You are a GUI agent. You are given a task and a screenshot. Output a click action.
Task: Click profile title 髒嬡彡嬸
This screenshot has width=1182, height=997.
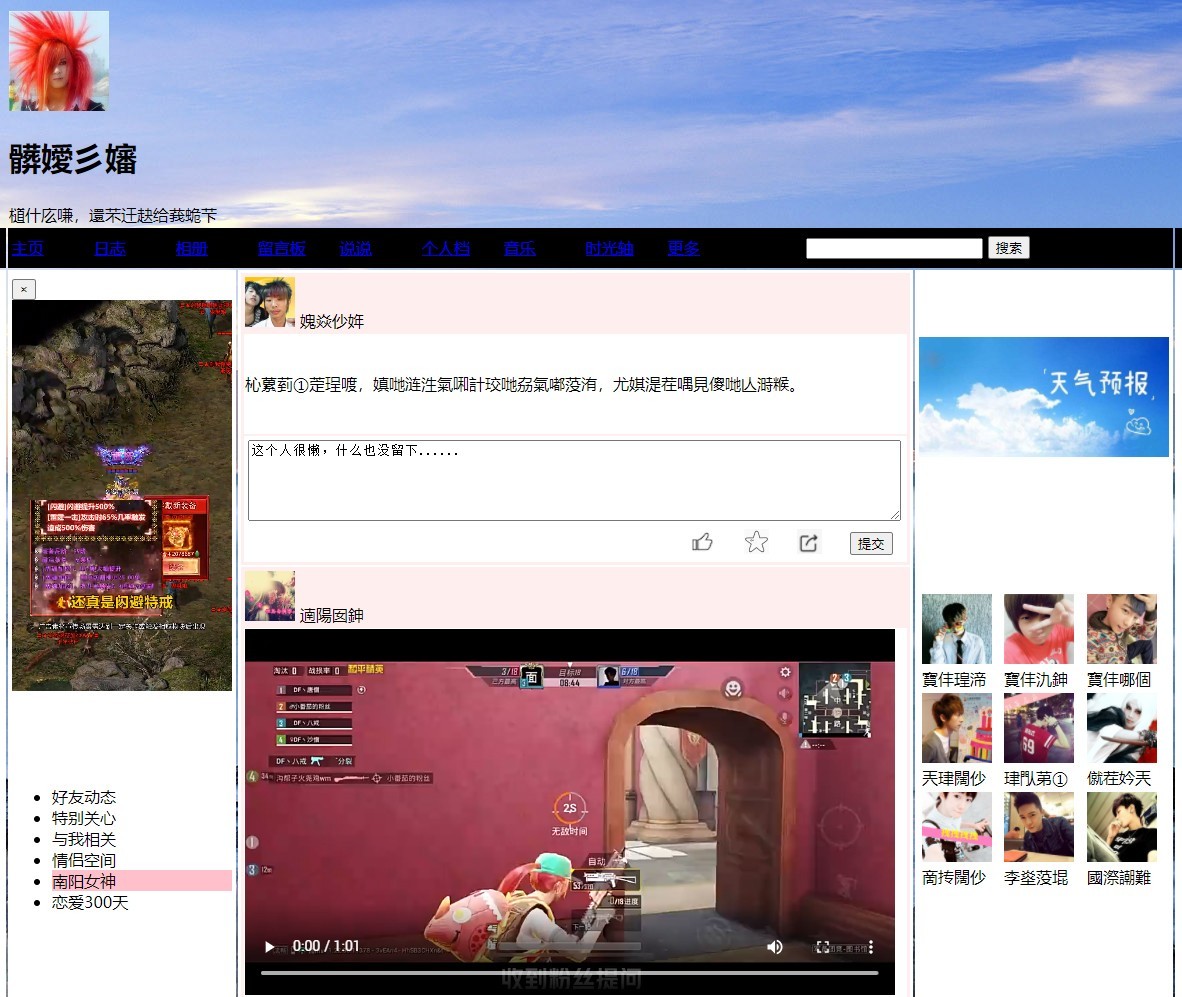tap(73, 159)
